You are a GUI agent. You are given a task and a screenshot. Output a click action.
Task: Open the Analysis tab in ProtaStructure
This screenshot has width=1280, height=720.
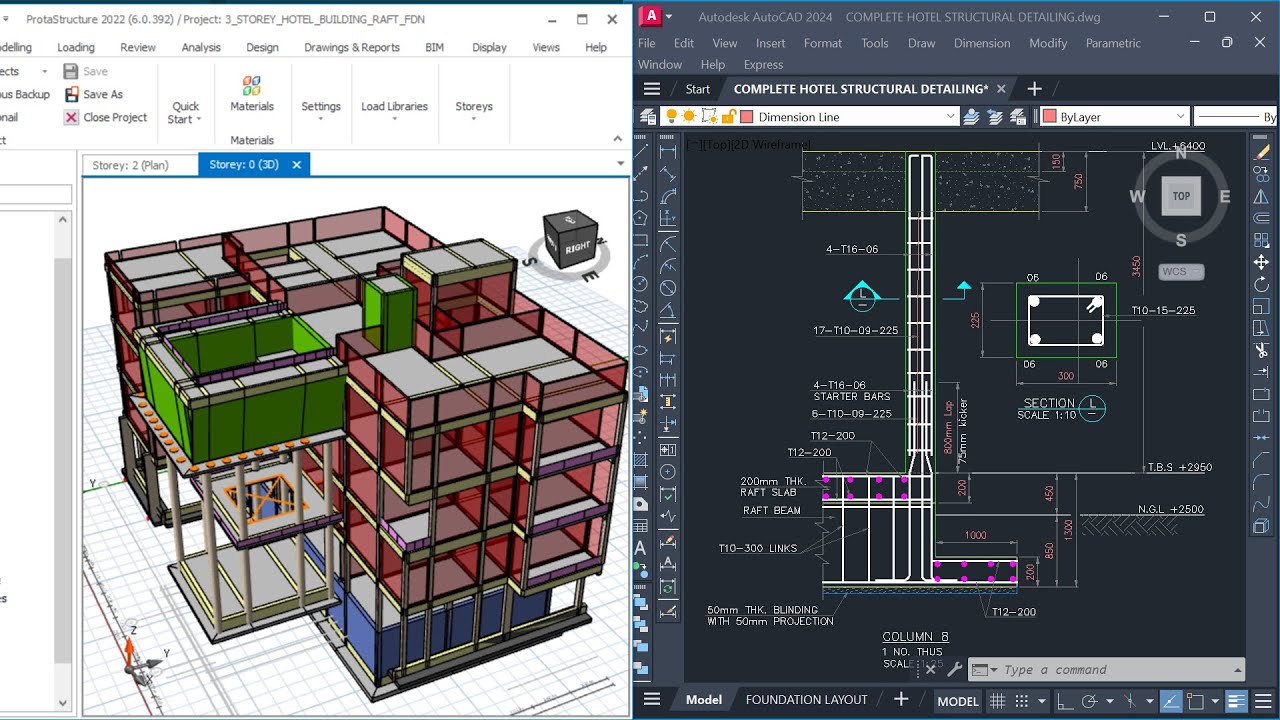coord(201,47)
